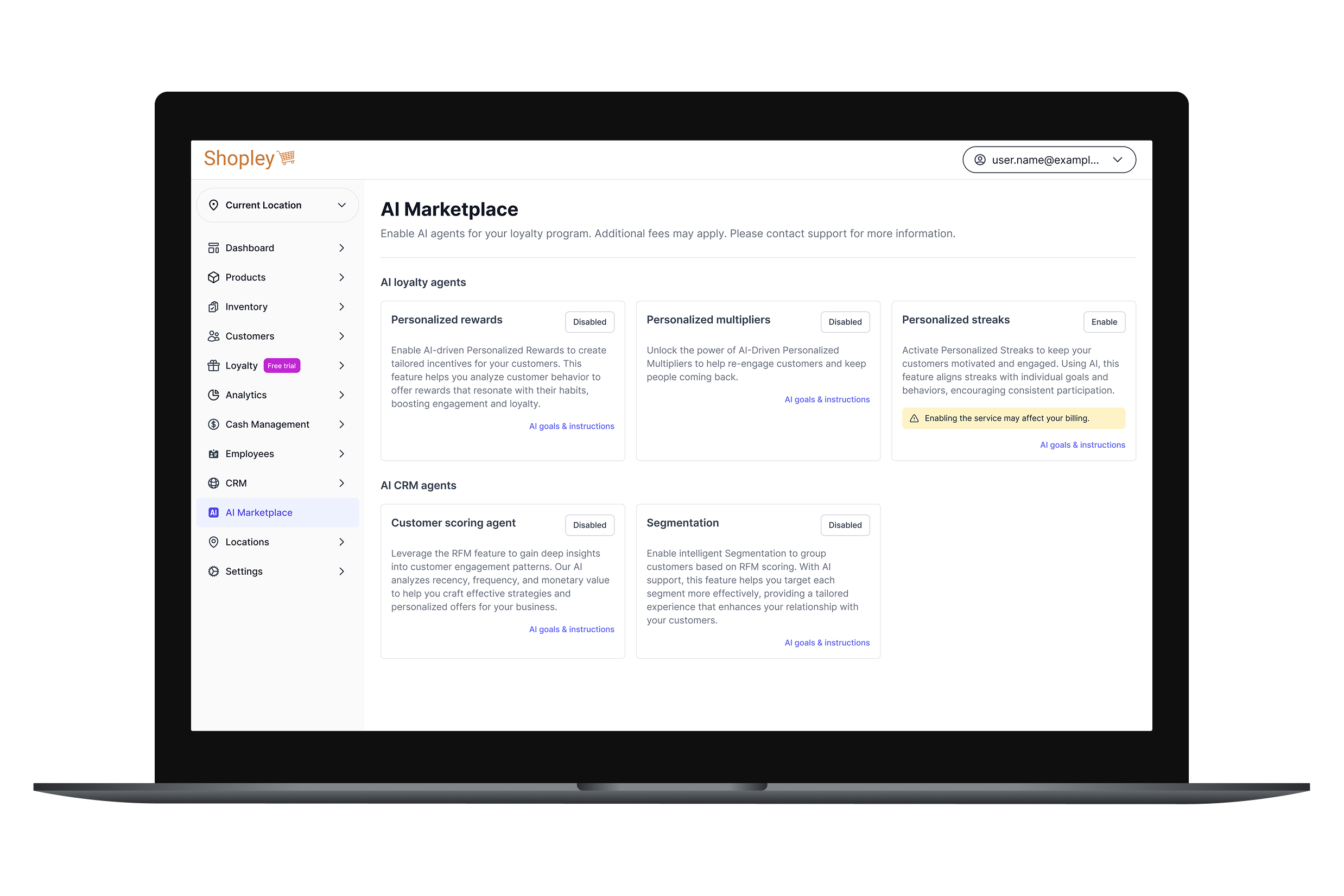Open the user account menu

click(x=1049, y=160)
